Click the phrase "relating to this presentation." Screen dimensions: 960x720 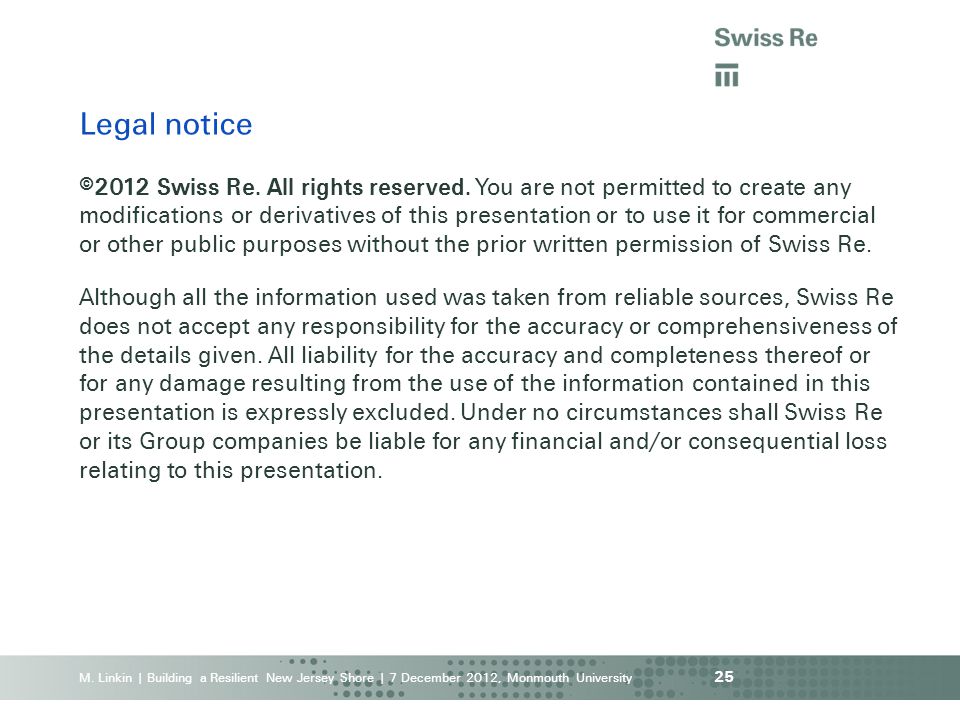pos(231,471)
